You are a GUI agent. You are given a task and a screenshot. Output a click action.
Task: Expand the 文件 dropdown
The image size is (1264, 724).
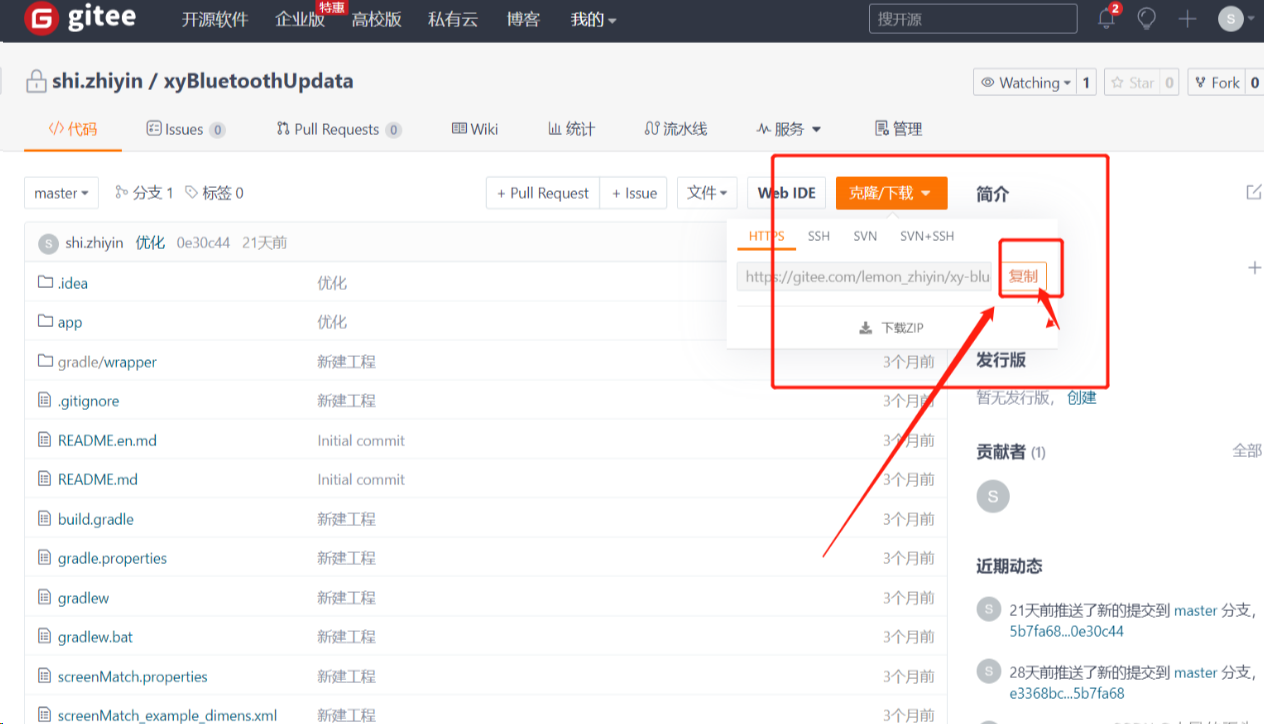707,193
